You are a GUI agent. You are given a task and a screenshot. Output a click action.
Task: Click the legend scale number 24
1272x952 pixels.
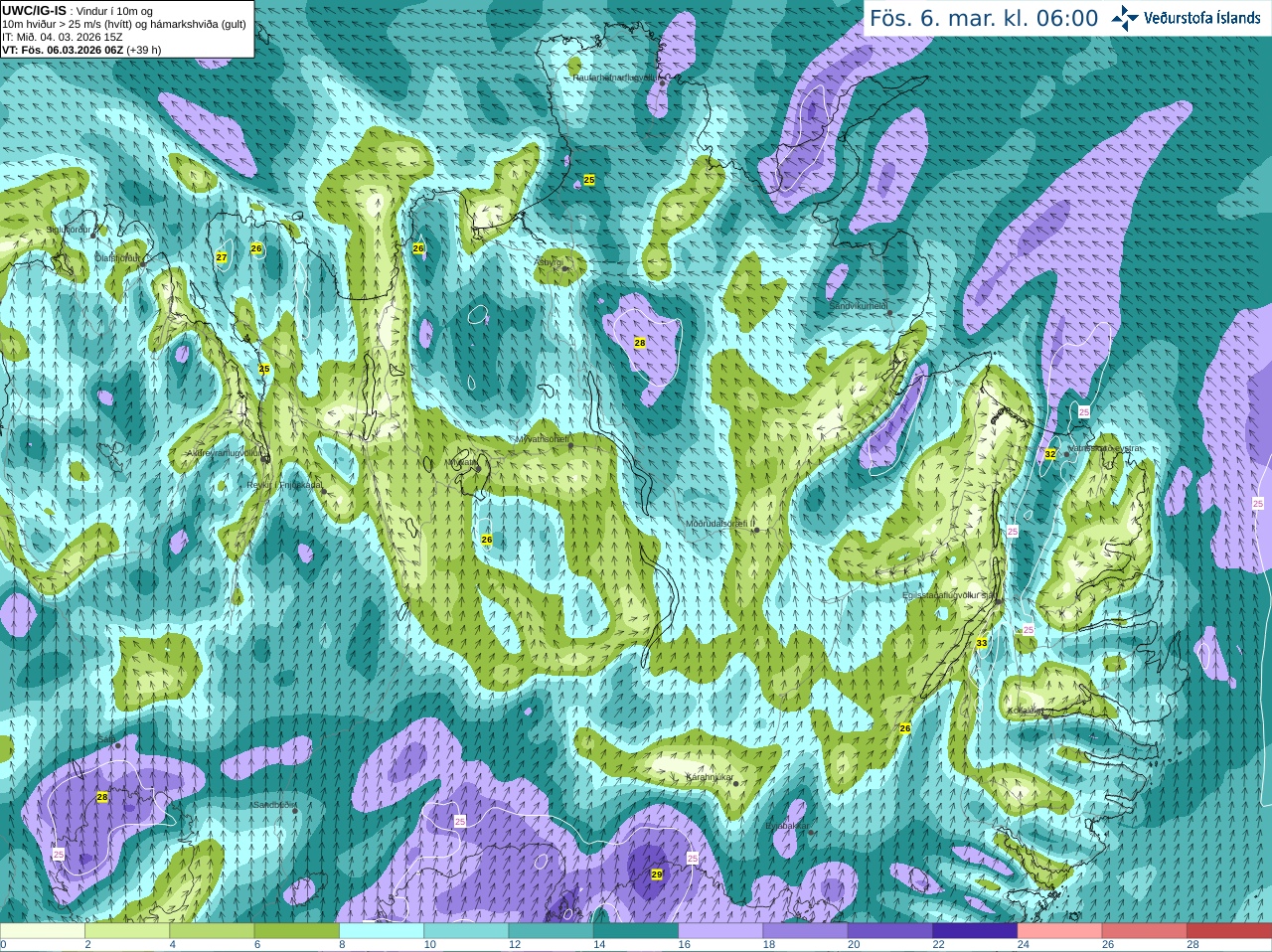click(x=1023, y=945)
